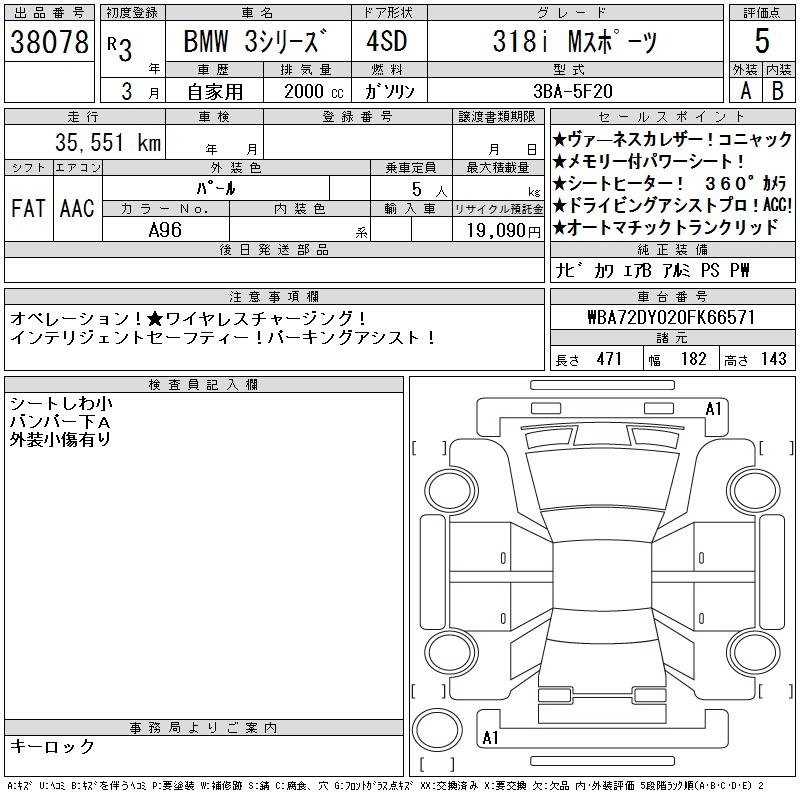Click the A1 damage mark at diagram top
The width and height of the screenshot is (800, 800).
pos(714,408)
